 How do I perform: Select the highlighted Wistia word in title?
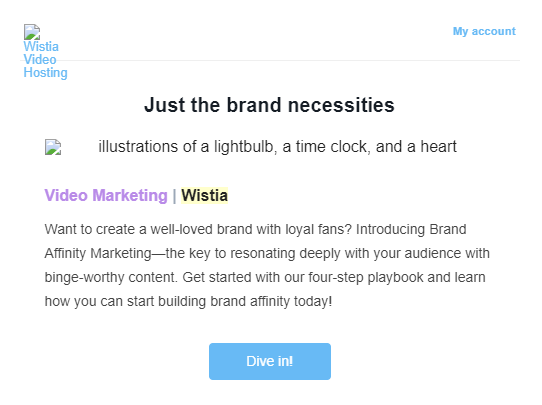coord(205,195)
